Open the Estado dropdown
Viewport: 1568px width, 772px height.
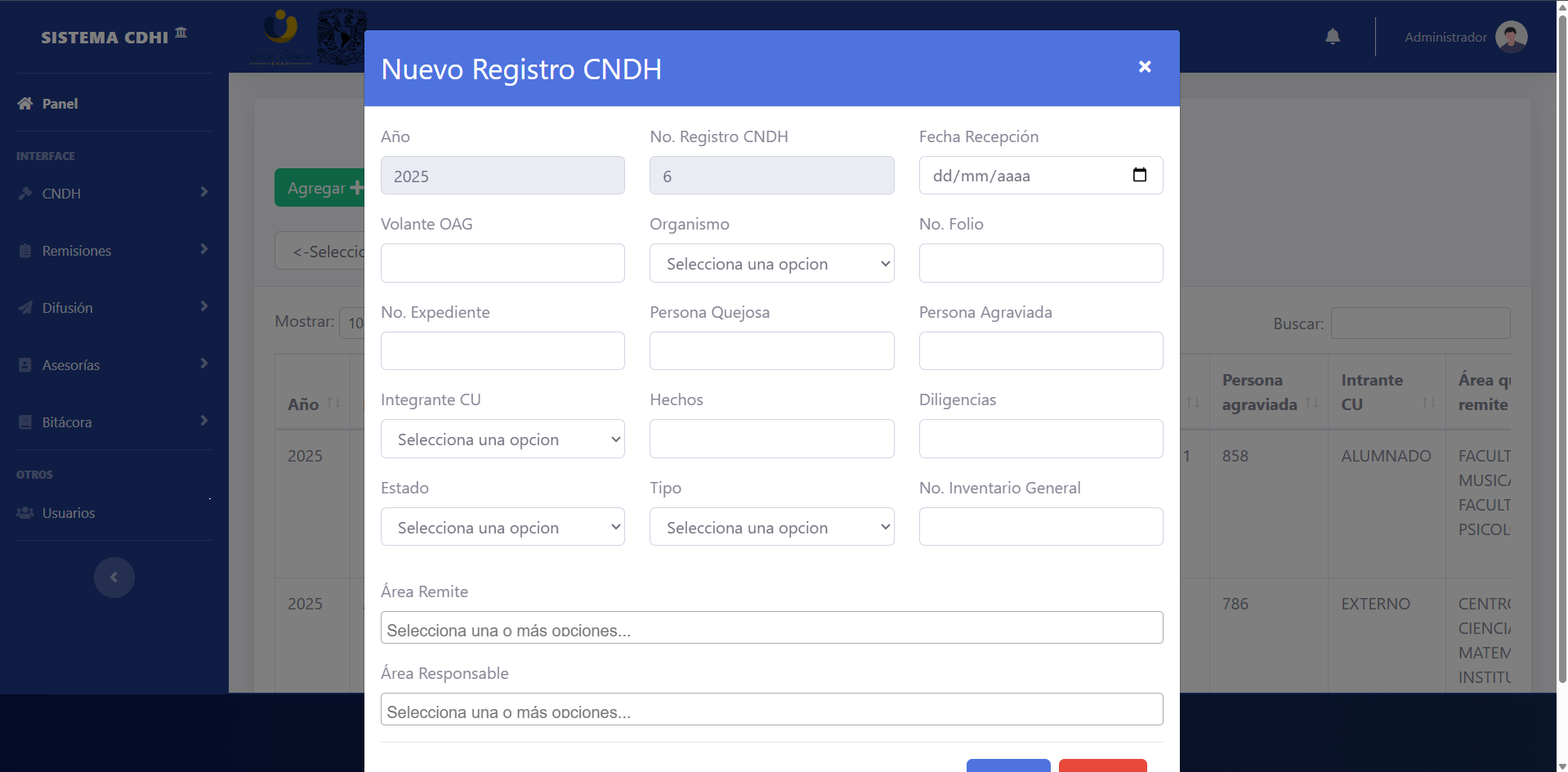click(503, 526)
